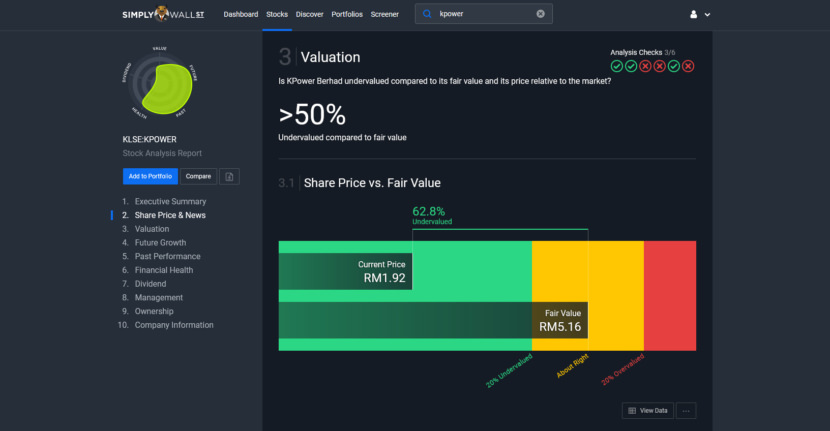Click into the kpower search field
This screenshot has width=830, height=431.
pos(484,14)
